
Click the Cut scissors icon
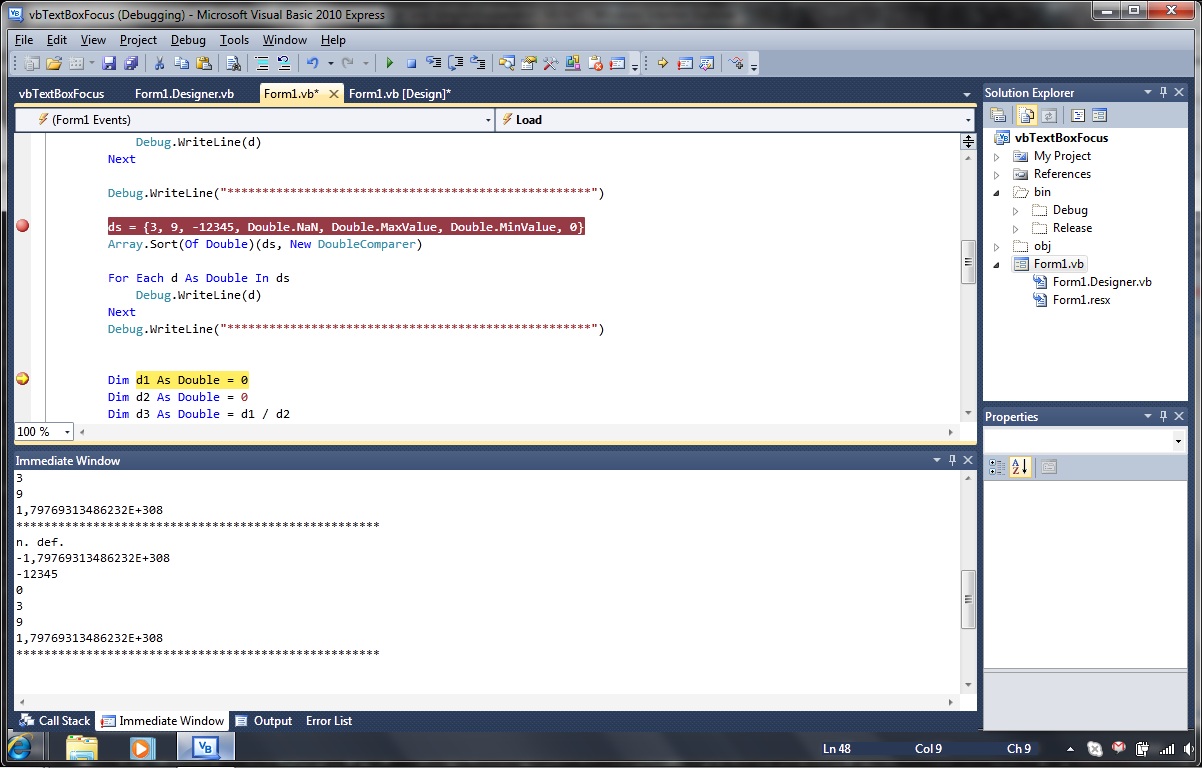click(x=159, y=63)
